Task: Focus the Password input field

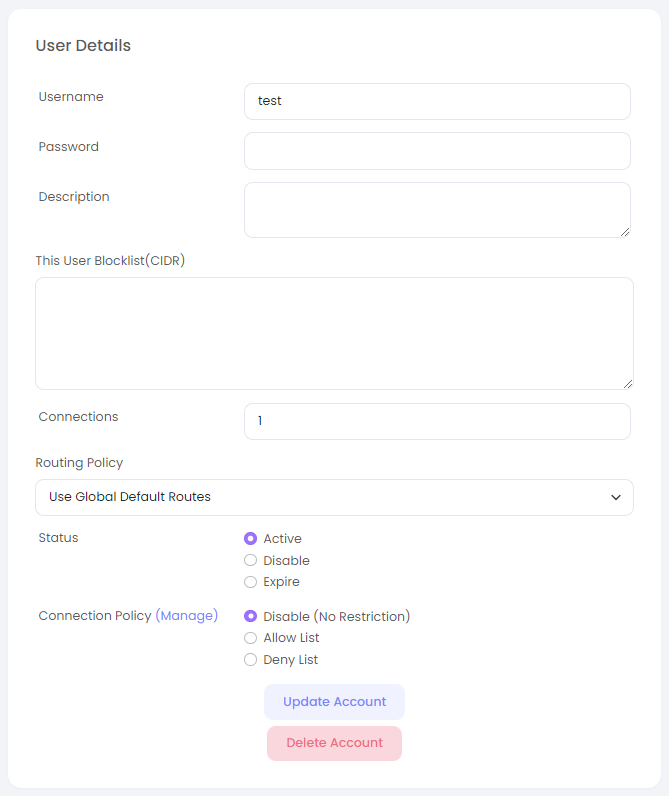Action: (437, 151)
